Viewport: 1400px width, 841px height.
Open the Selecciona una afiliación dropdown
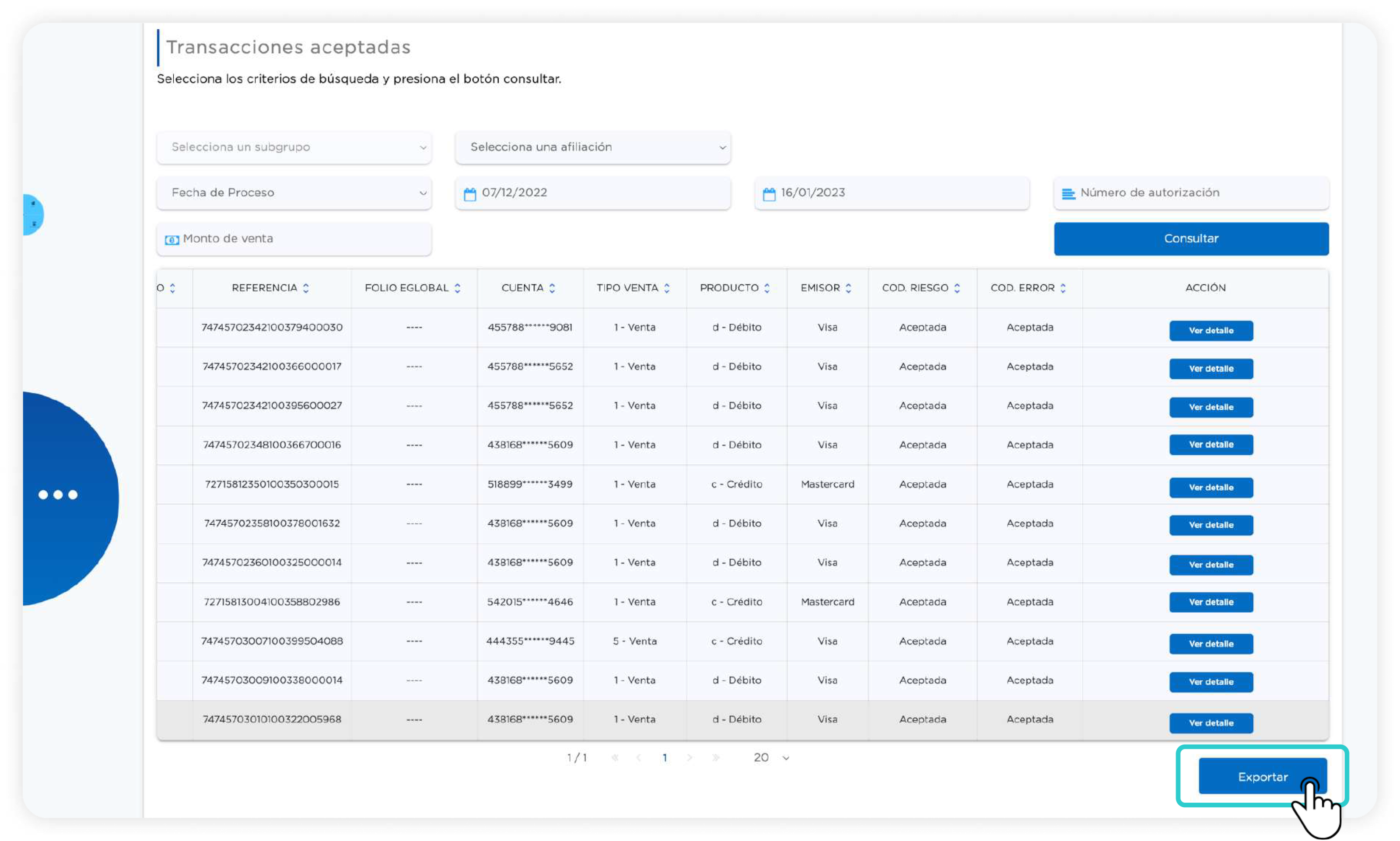(592, 147)
